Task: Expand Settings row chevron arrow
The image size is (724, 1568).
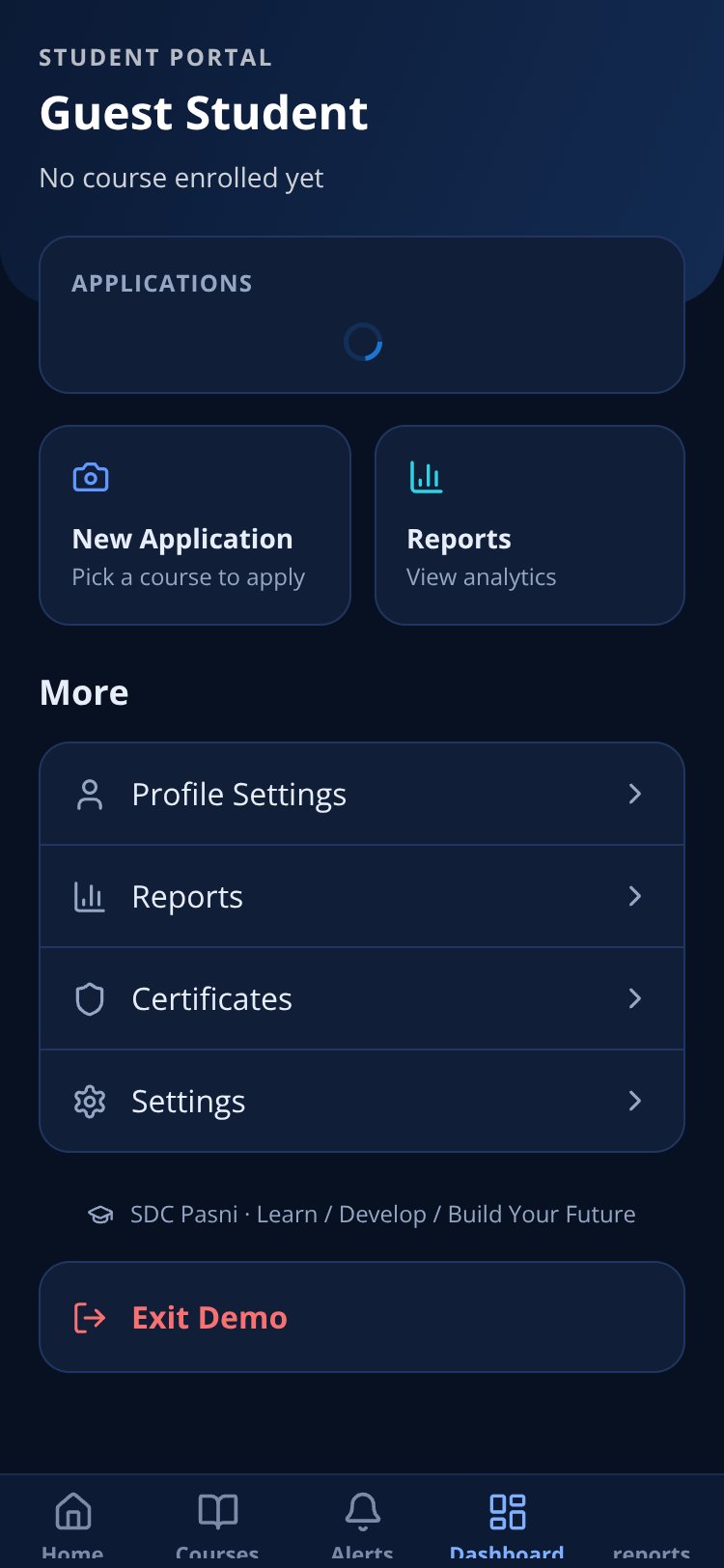Action: (x=635, y=1101)
